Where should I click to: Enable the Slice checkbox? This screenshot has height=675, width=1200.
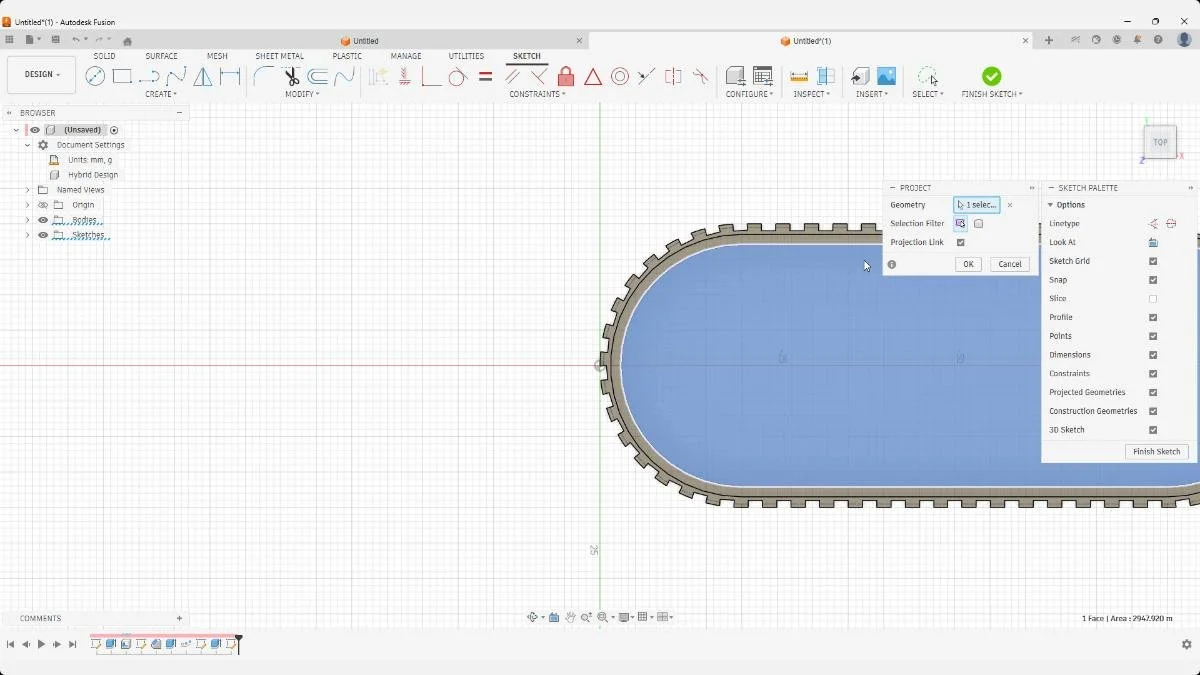tap(1153, 299)
